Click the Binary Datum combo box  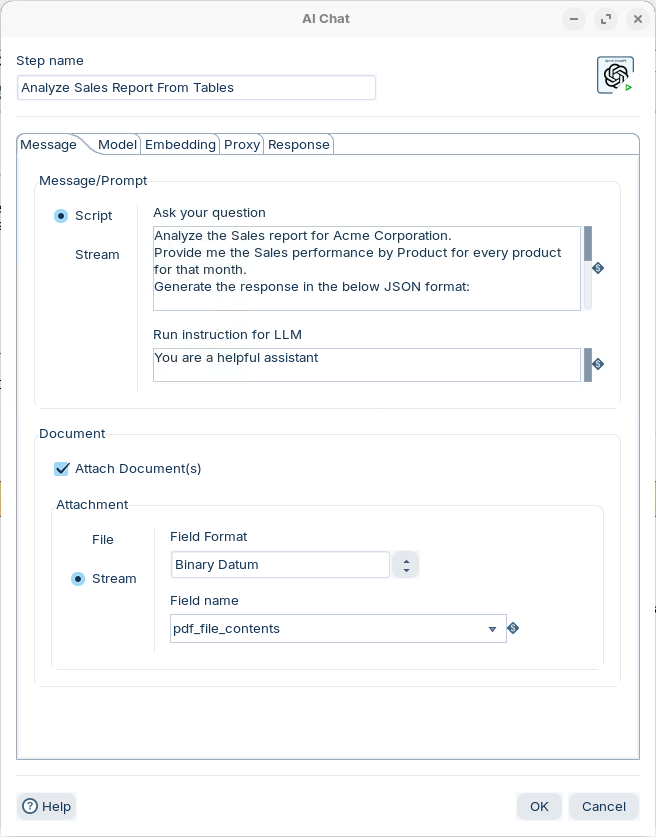pyautogui.click(x=280, y=565)
